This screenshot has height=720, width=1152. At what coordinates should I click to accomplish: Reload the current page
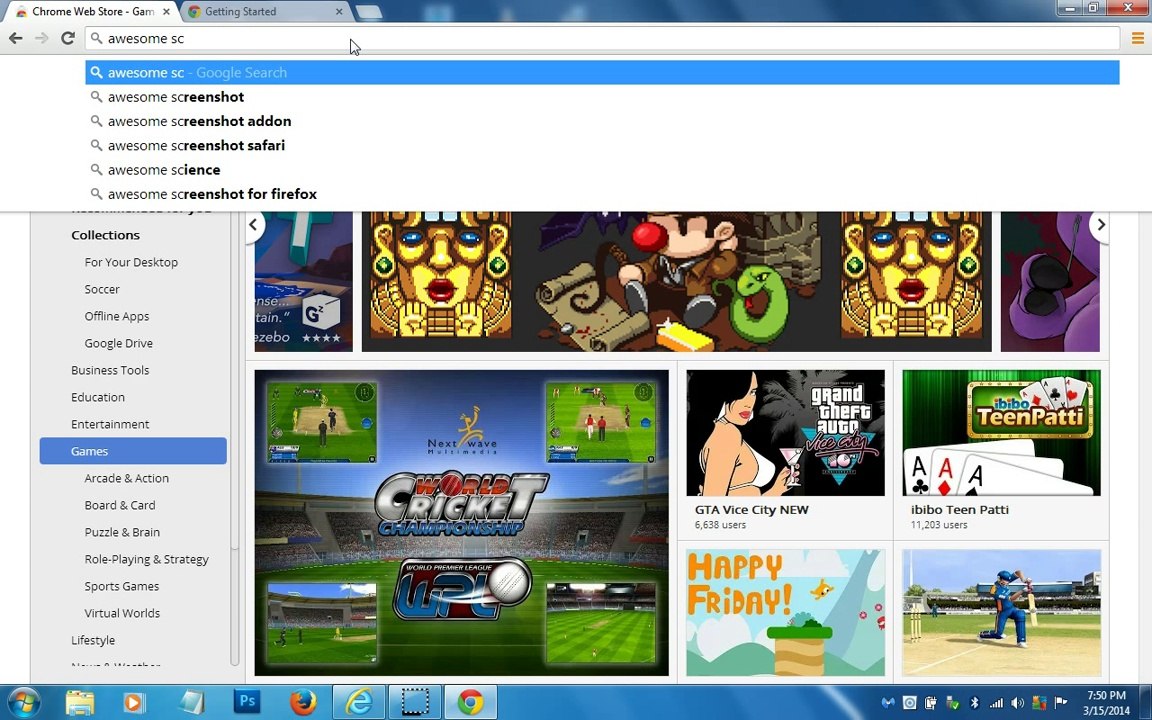[68, 38]
